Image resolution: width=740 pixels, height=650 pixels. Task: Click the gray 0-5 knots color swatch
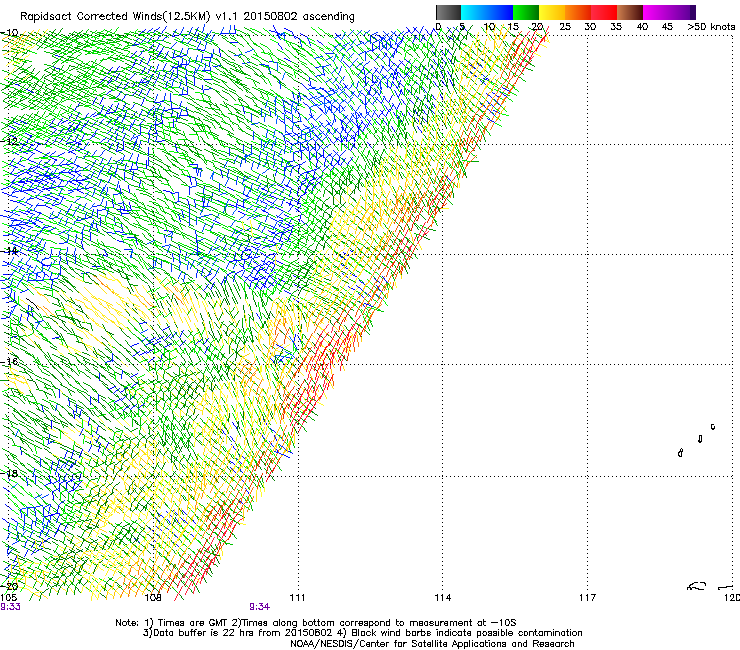(448, 12)
